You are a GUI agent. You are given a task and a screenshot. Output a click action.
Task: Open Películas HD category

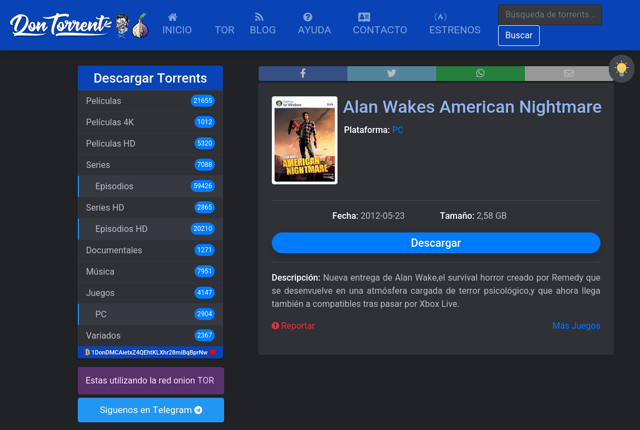tap(150, 144)
